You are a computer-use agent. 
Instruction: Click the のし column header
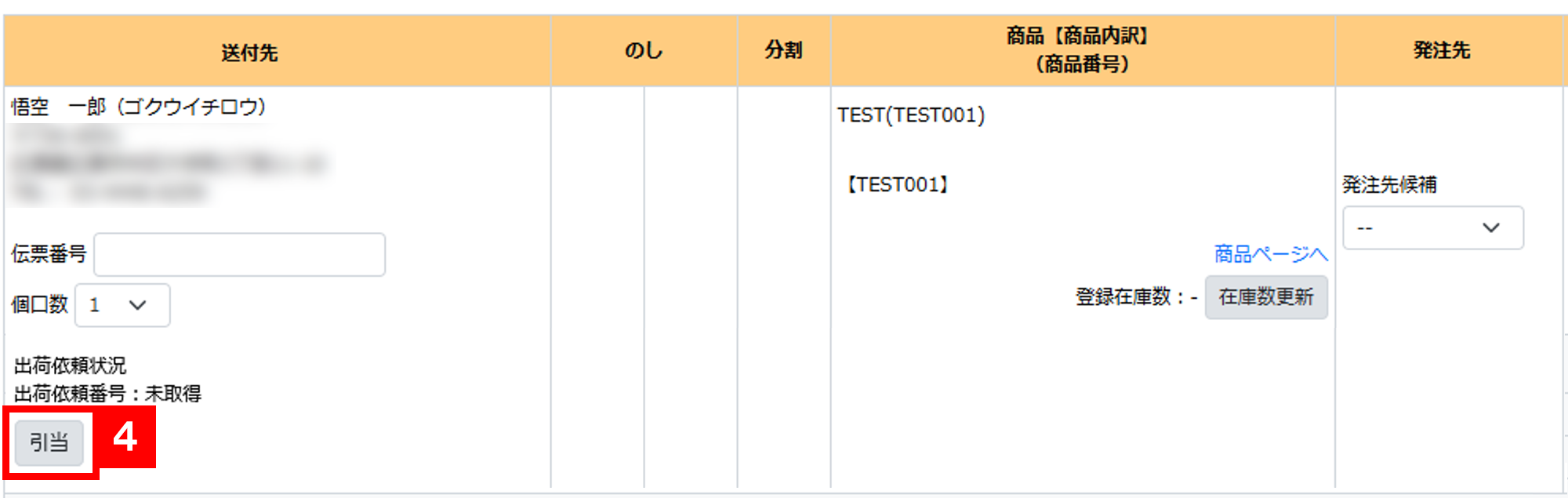(x=643, y=51)
